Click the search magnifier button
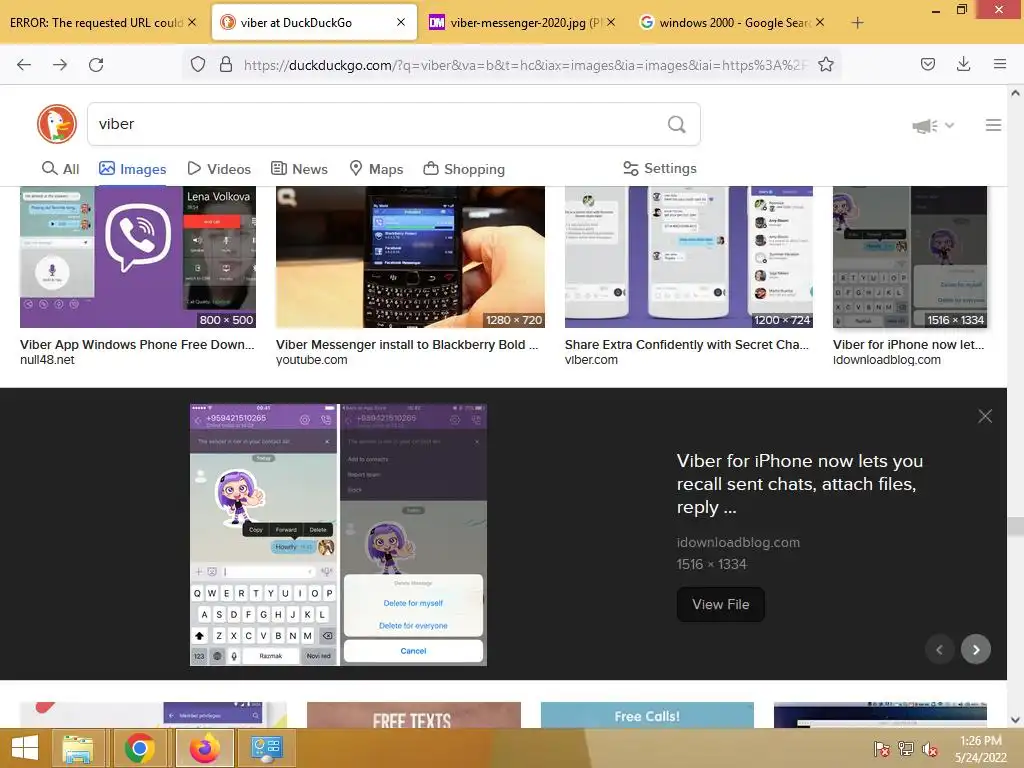Screen dimensions: 1024x768 tap(677, 124)
